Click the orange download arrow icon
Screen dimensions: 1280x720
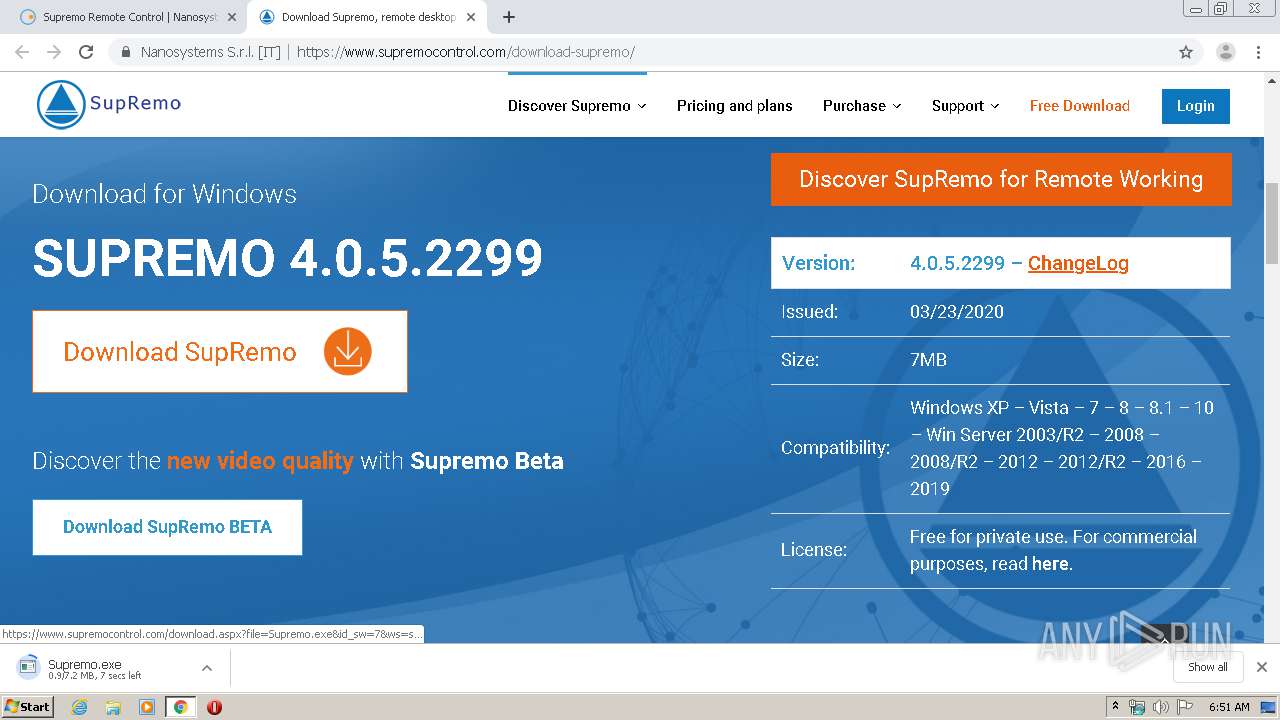[348, 351]
